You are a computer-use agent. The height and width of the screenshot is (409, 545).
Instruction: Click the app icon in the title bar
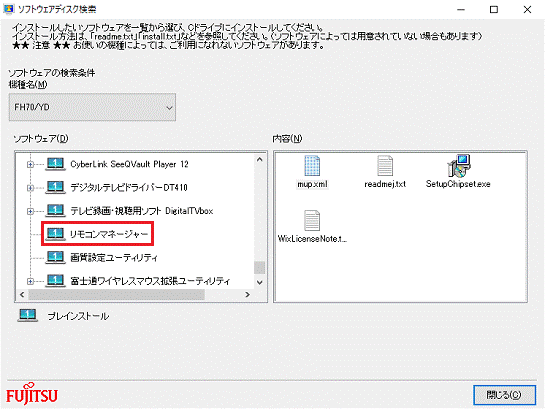click(8, 9)
